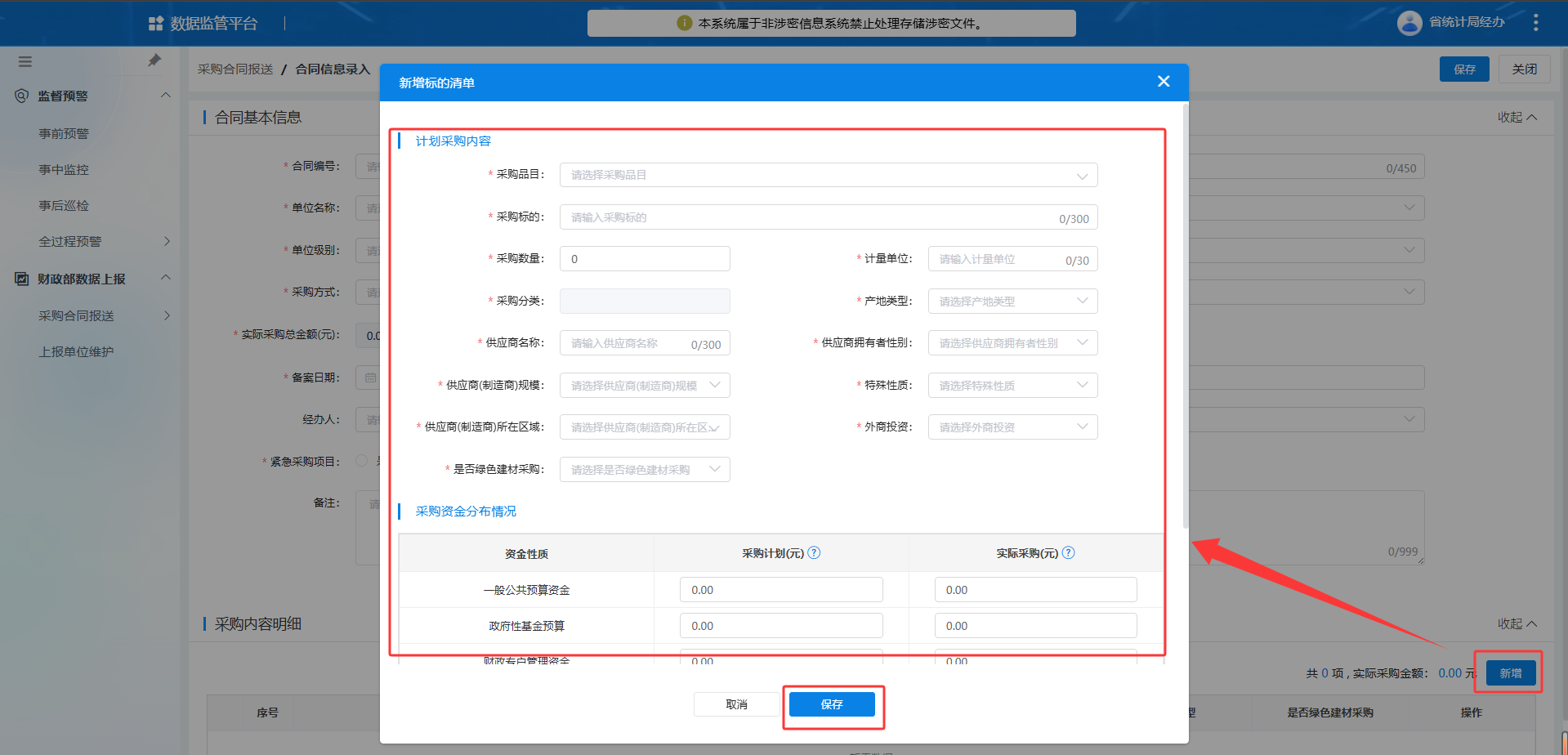
Task: Select 上报单位维护 in the sidebar
Action: click(76, 352)
